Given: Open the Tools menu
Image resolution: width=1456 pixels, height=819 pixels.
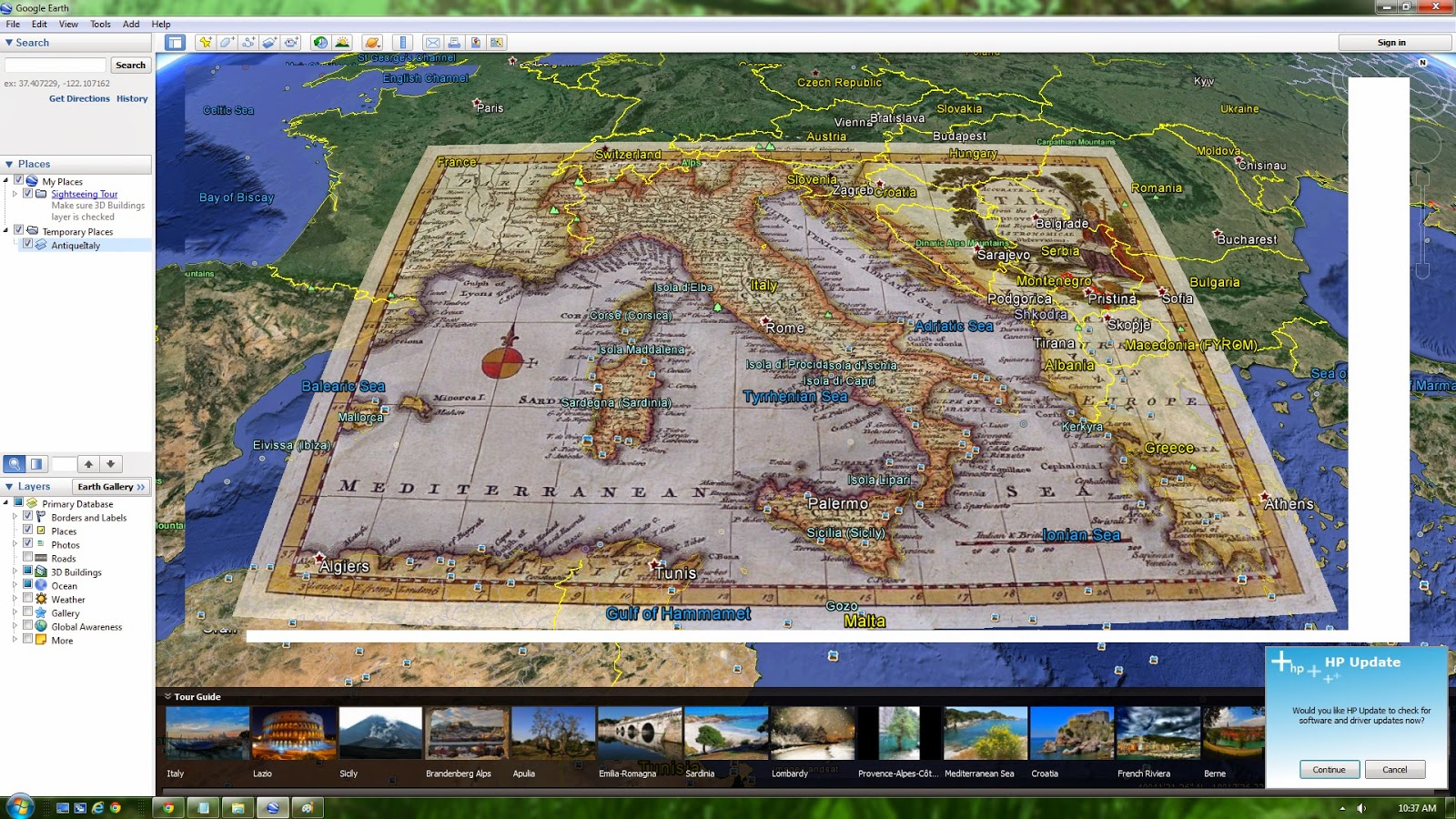Looking at the screenshot, I should tap(99, 24).
